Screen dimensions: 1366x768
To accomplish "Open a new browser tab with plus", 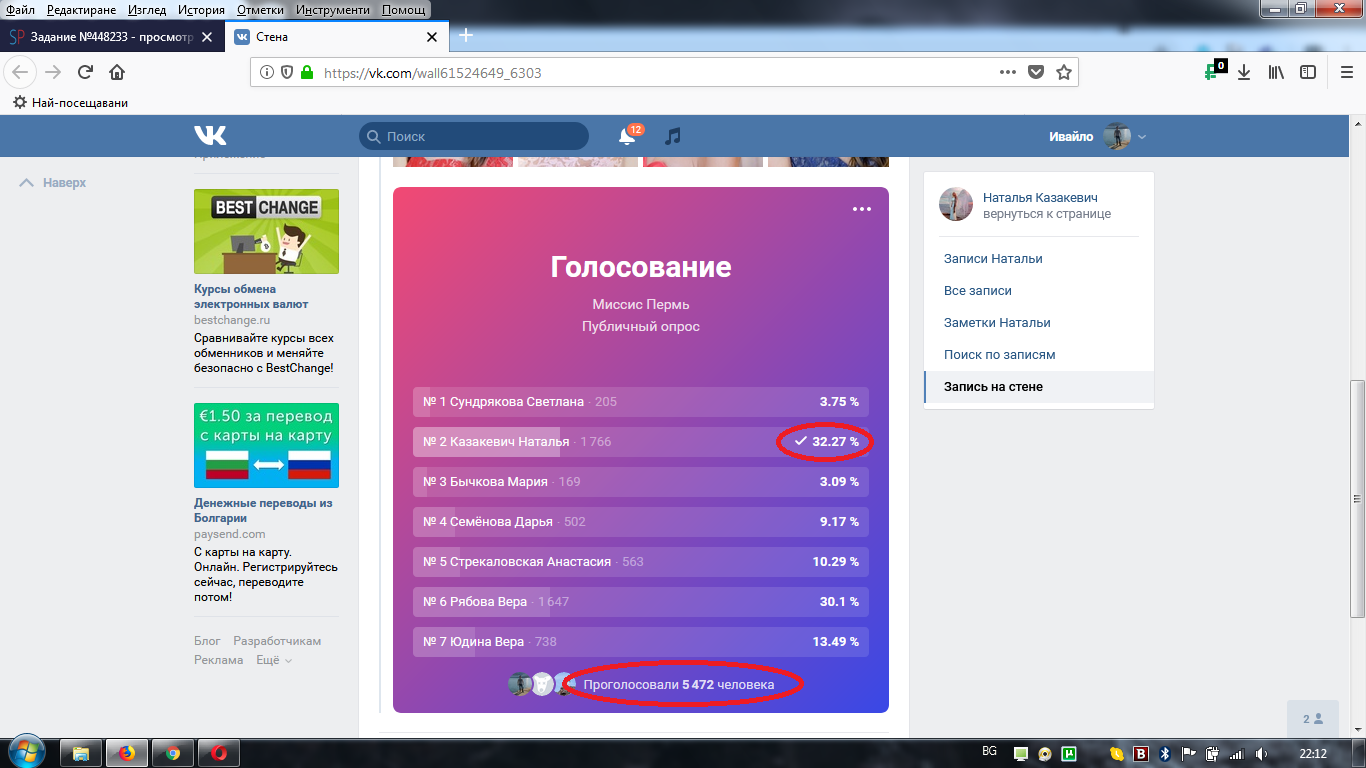I will click(466, 35).
